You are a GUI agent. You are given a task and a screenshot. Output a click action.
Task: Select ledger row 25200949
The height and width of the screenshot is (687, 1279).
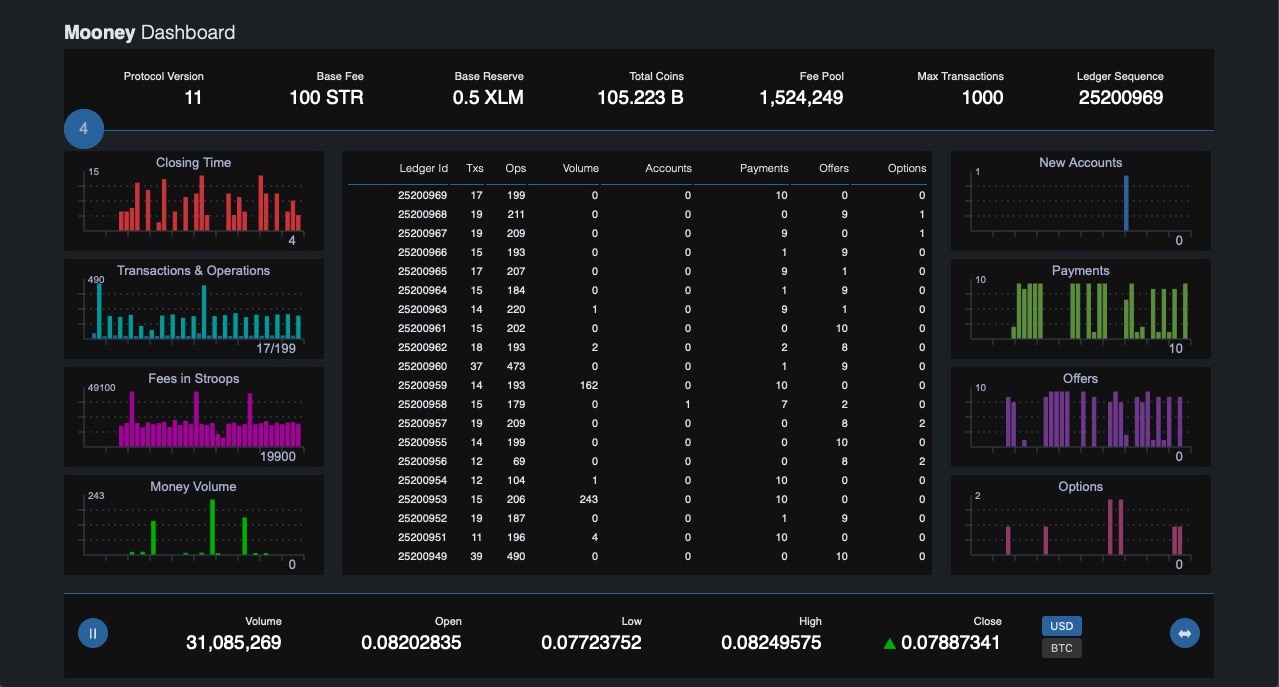[637, 556]
